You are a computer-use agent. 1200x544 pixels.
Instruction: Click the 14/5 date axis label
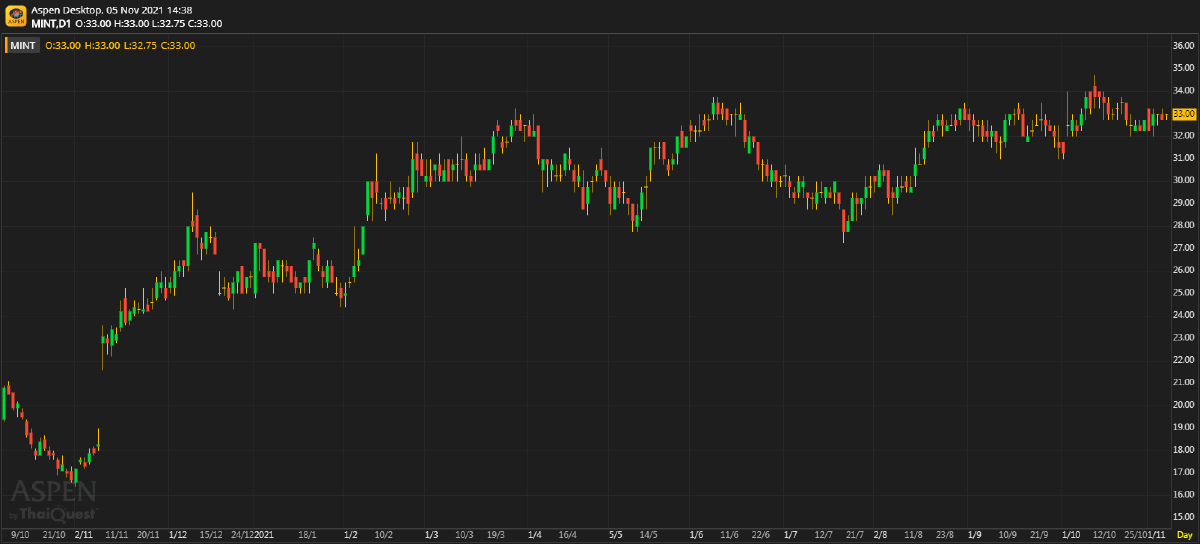point(648,536)
